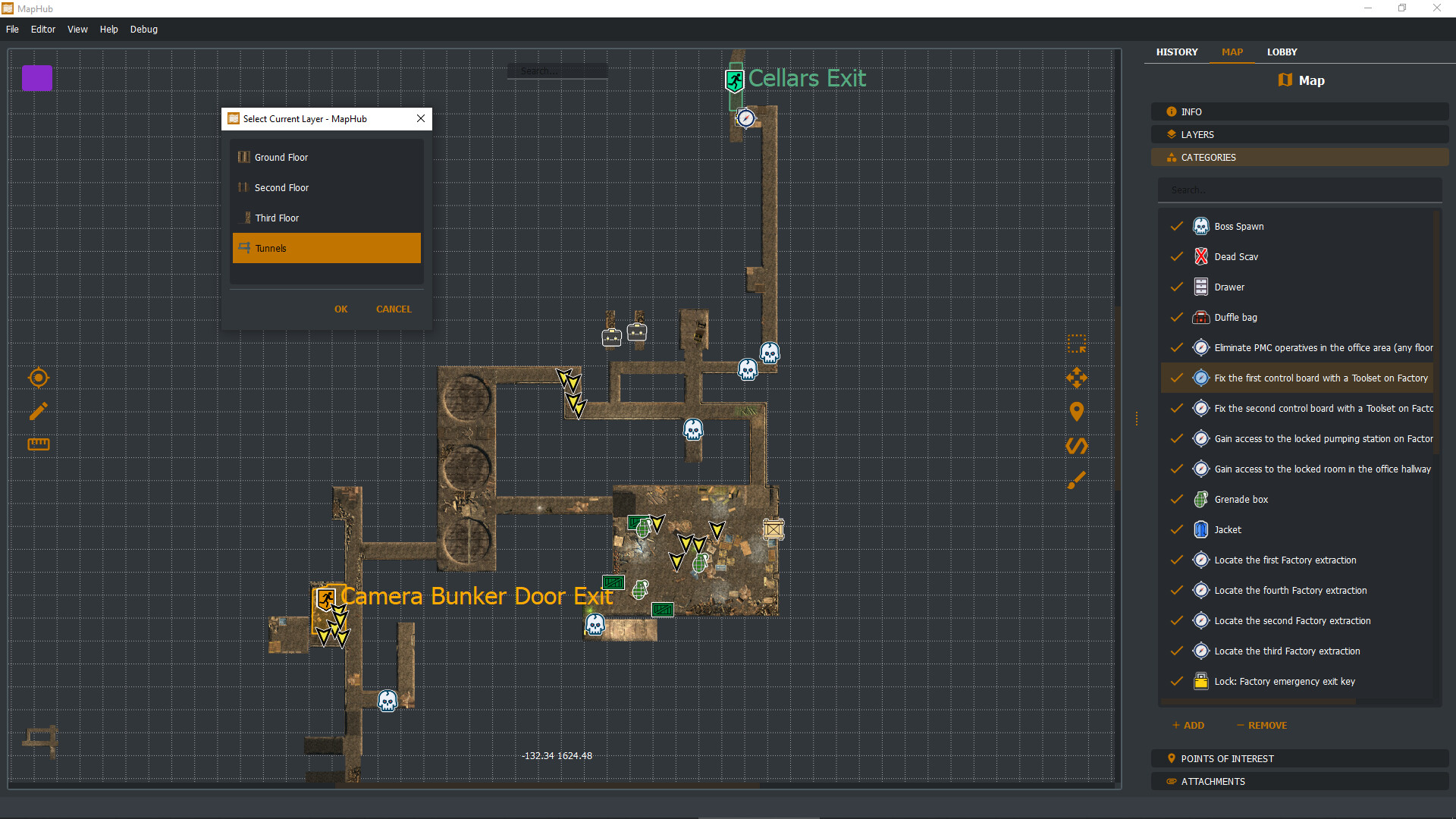The width and height of the screenshot is (1456, 819).
Task: Select the path drawing tool
Action: click(x=1078, y=446)
